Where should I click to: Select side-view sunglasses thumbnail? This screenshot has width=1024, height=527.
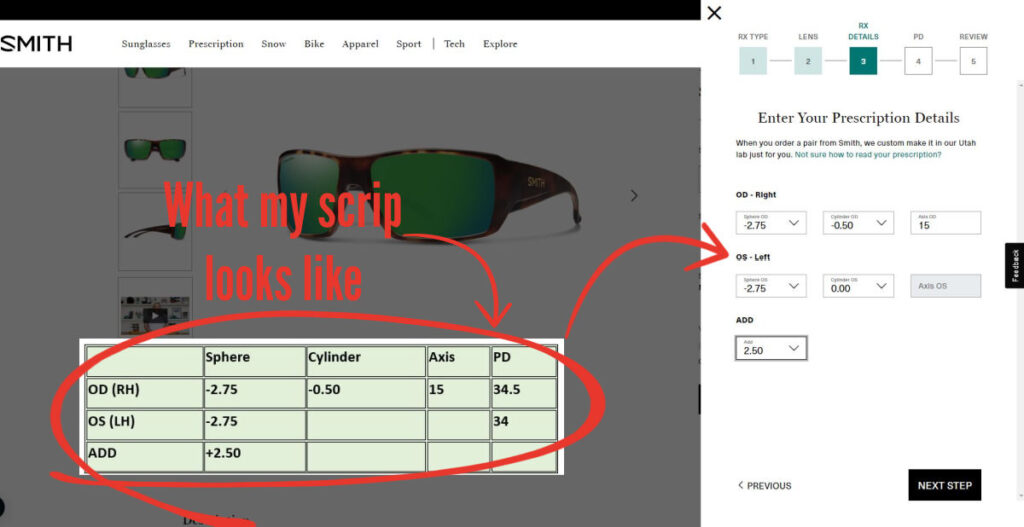tap(155, 231)
